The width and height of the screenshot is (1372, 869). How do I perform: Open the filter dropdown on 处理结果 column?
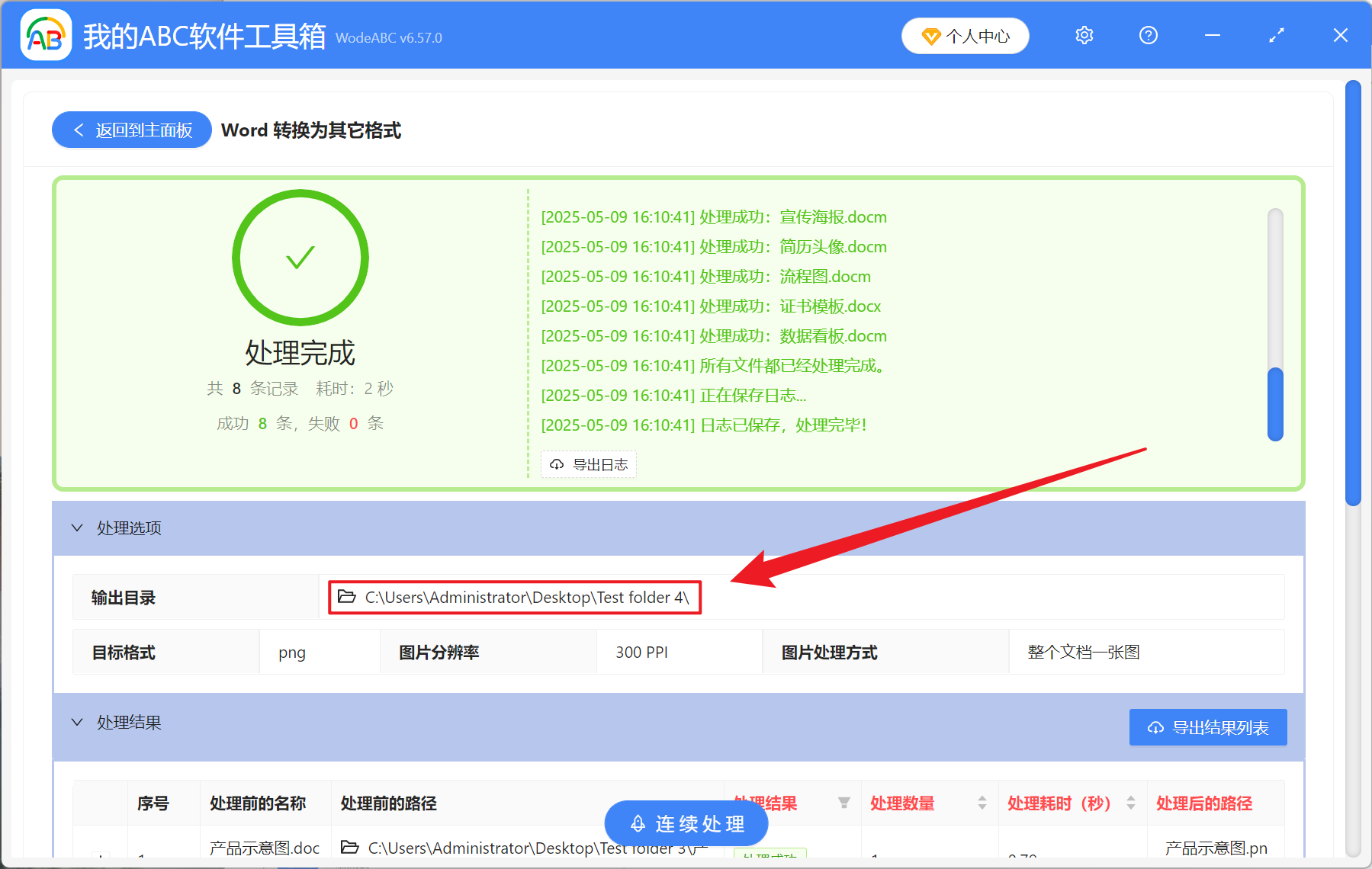pos(845,803)
